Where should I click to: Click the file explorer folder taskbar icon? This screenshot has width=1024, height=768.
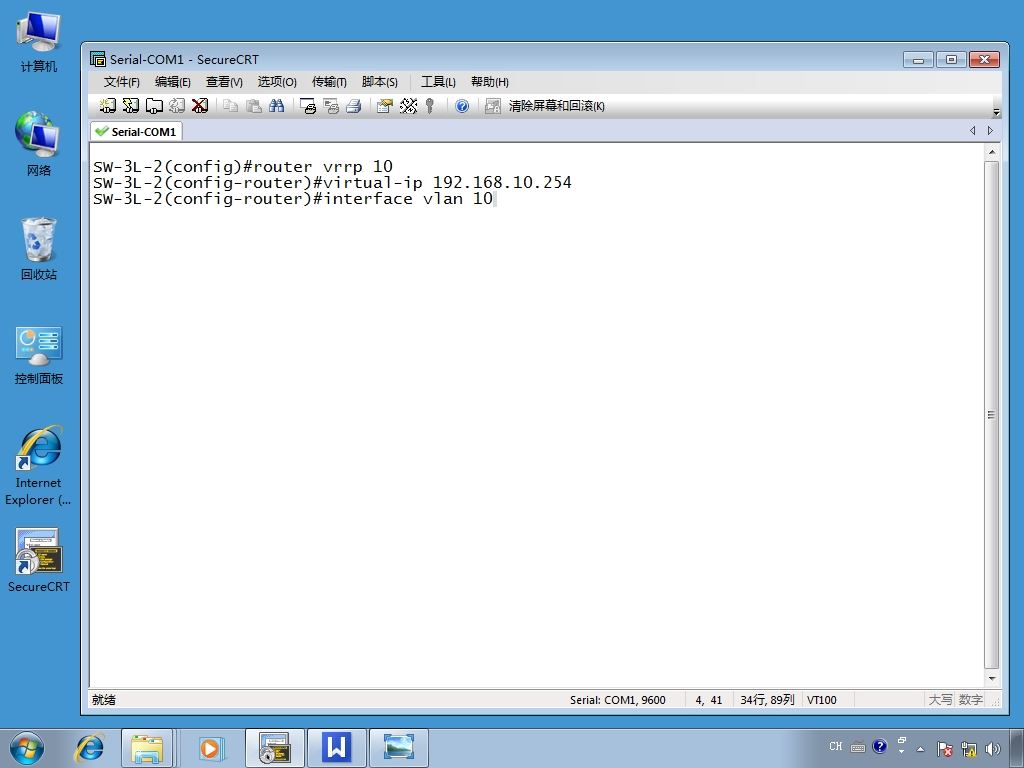147,748
